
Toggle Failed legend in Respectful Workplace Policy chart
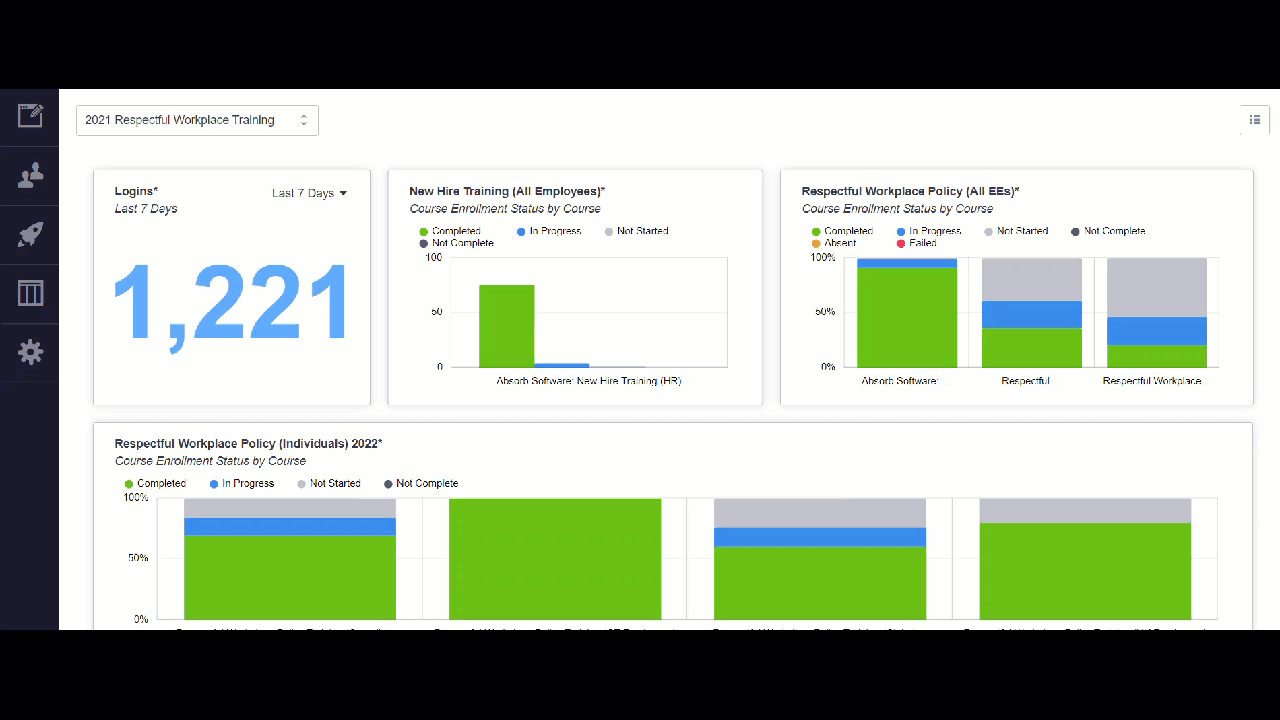(921, 243)
